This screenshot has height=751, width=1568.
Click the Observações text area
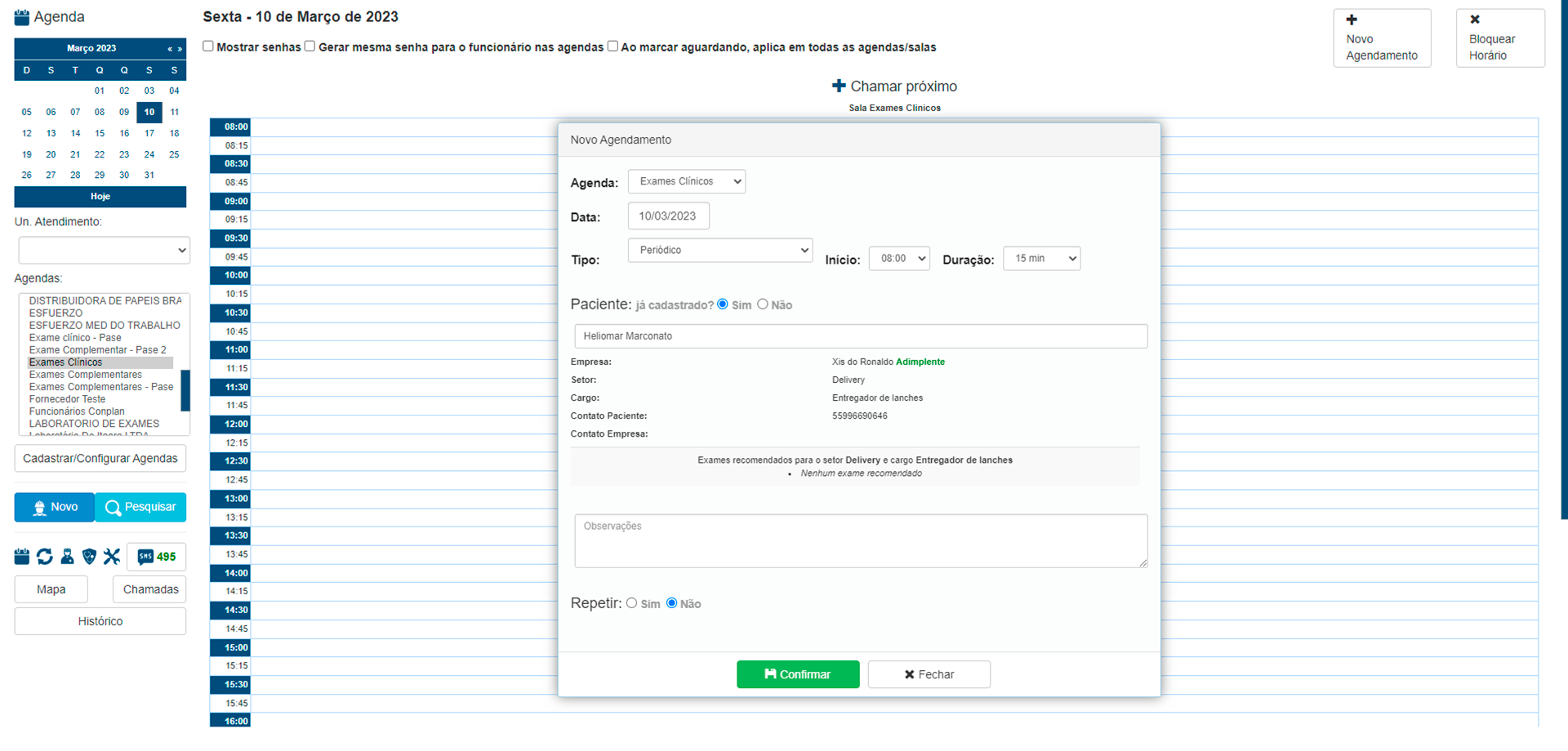pyautogui.click(x=860, y=540)
